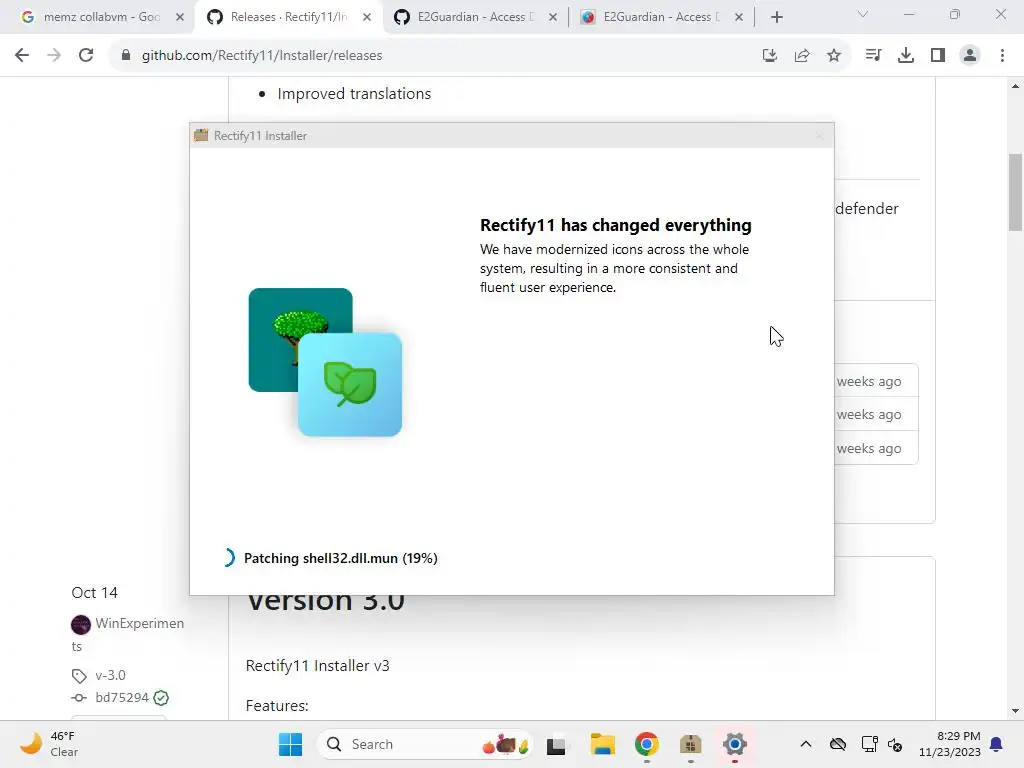Open the Task View taskbar icon
The height and width of the screenshot is (768, 1024).
(x=556, y=744)
